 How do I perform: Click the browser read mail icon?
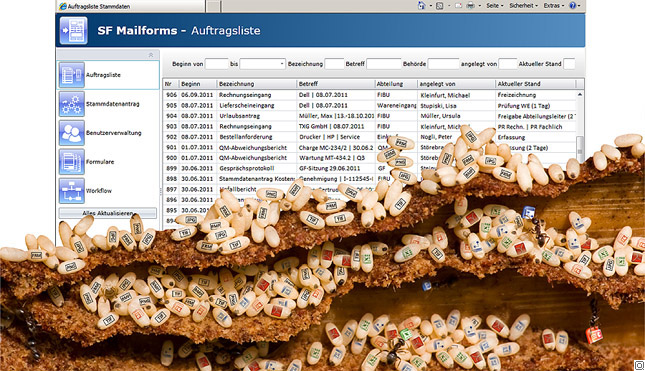coord(458,6)
